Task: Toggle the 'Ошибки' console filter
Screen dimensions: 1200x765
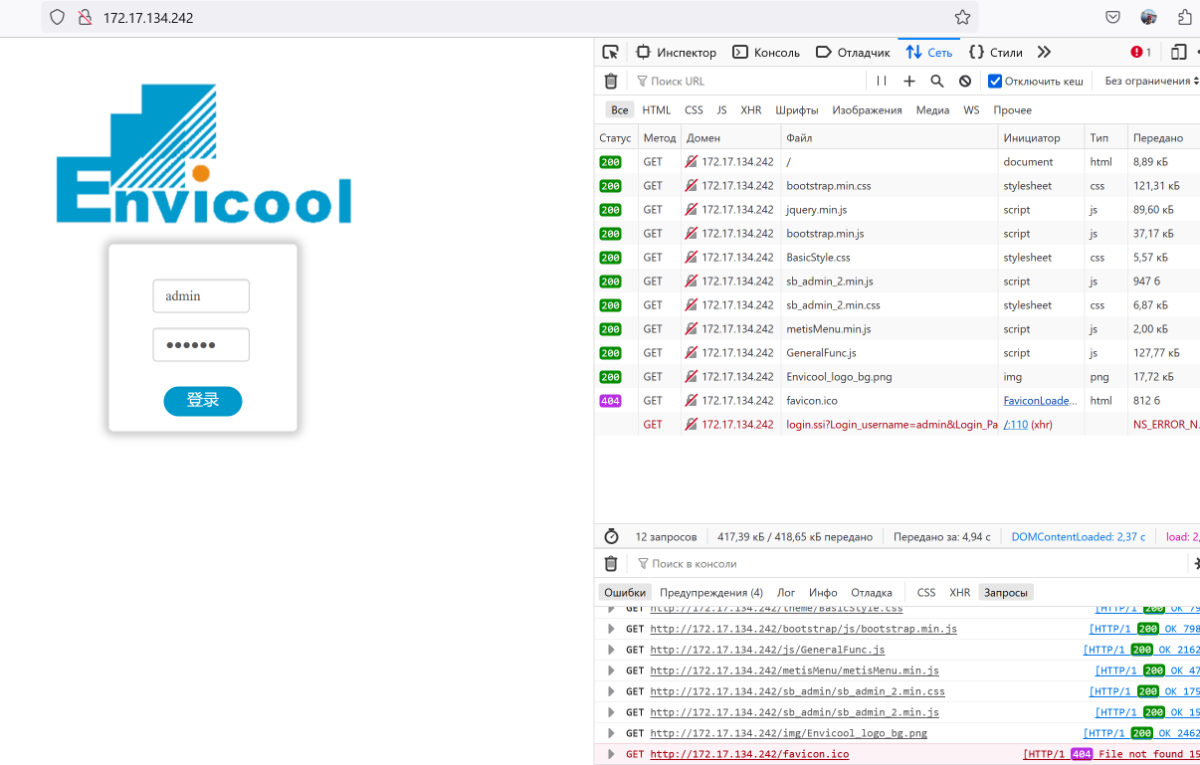Action: (624, 592)
